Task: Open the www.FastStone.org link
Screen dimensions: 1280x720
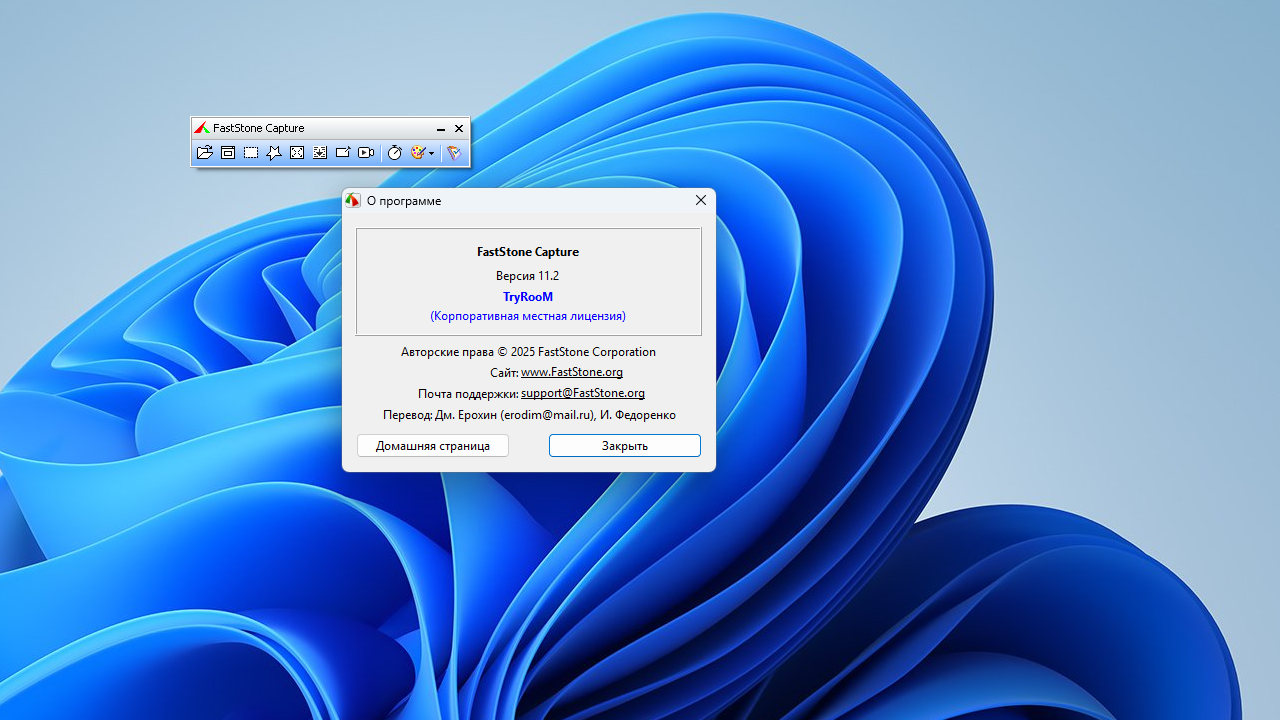Action: (x=572, y=372)
